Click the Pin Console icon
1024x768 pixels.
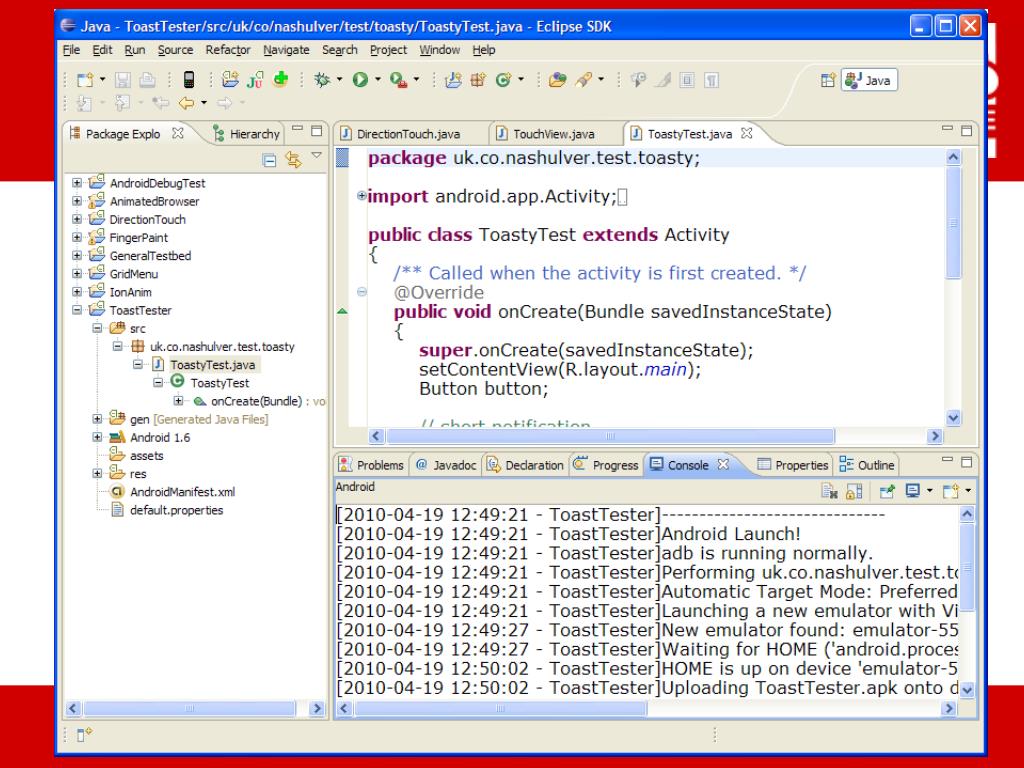(x=887, y=491)
